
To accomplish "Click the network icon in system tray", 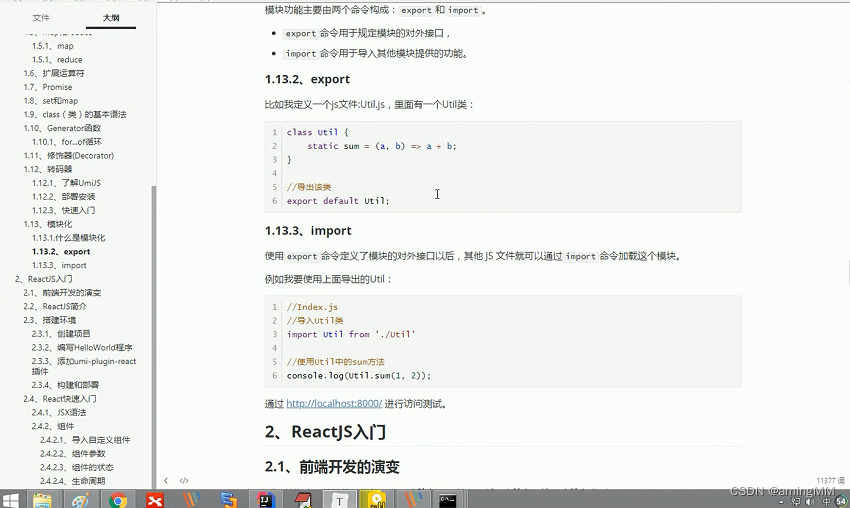I will pos(795,502).
